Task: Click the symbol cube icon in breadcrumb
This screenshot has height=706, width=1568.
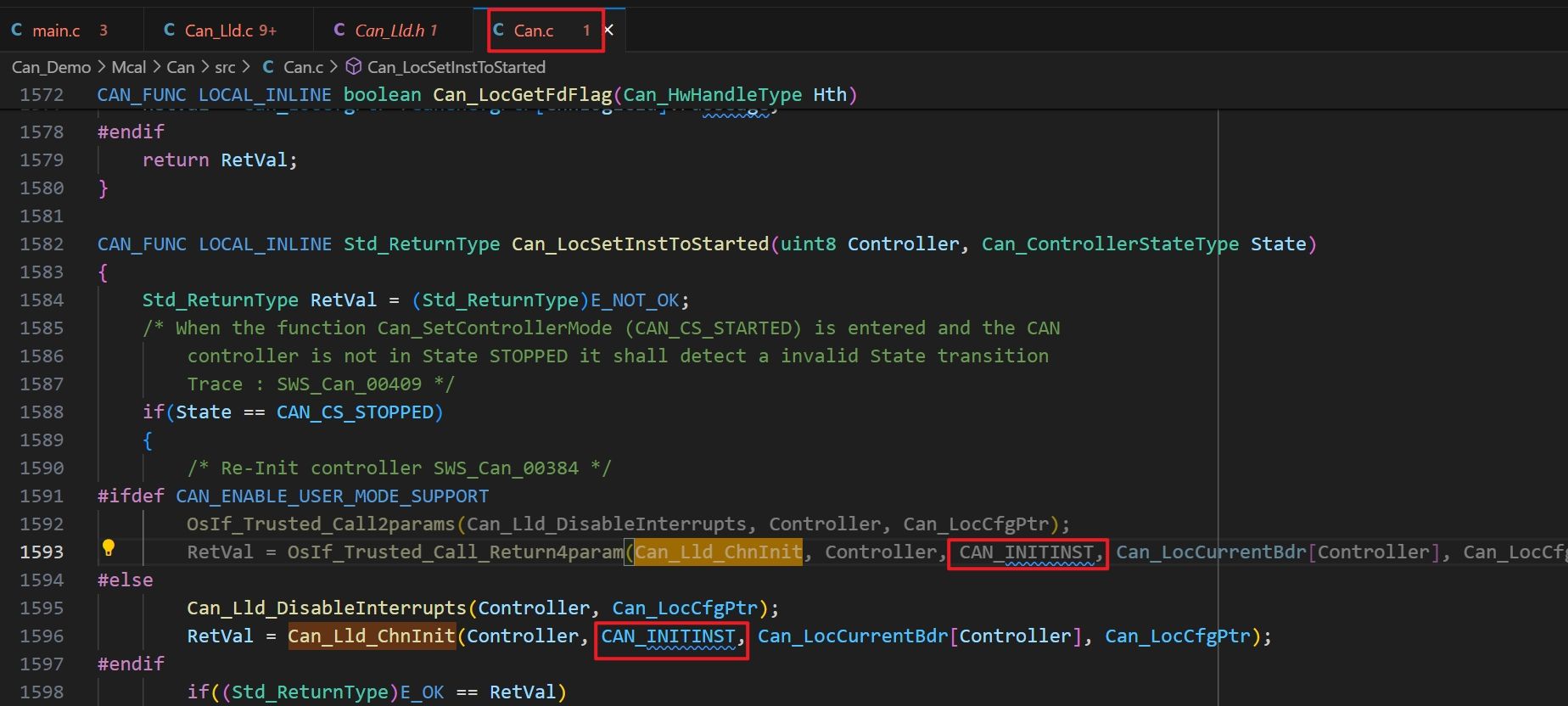Action: pyautogui.click(x=354, y=66)
